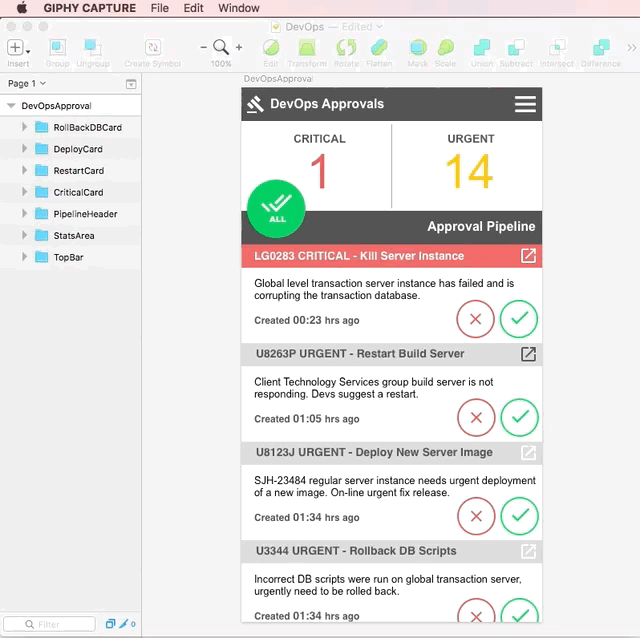Viewport: 640px width, 638px height.
Task: Approve the Kill Server Instance request
Action: point(519,319)
